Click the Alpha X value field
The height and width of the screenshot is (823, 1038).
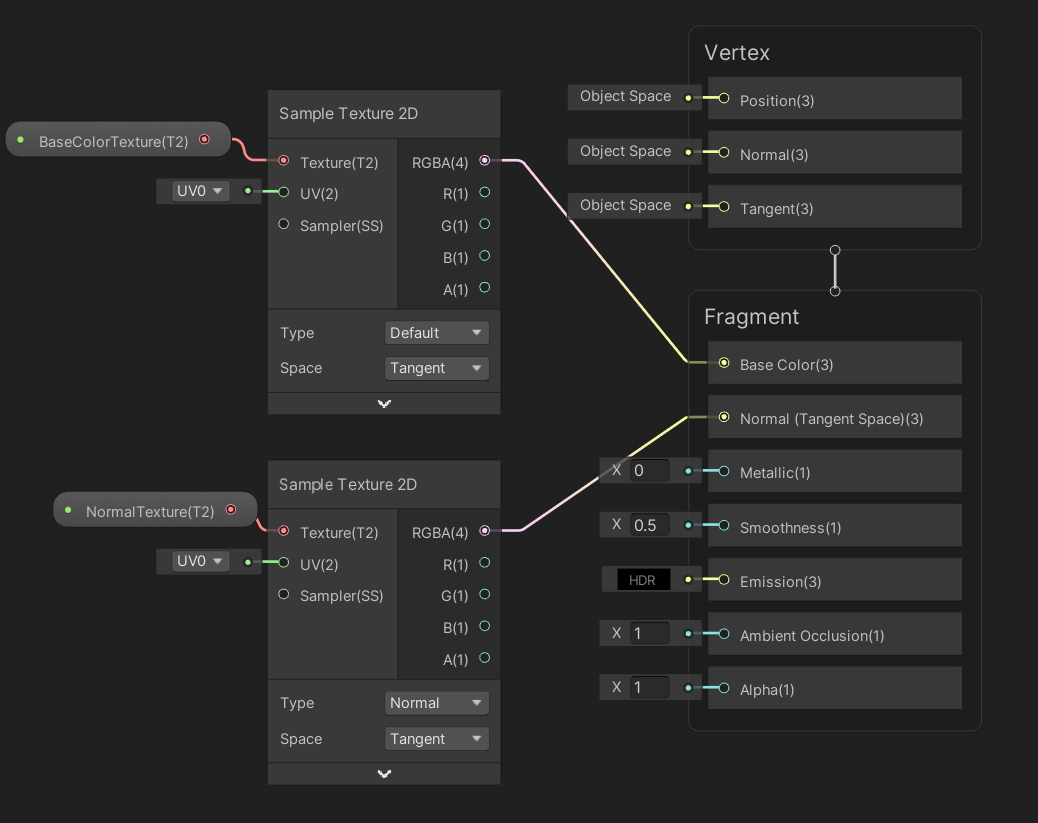(649, 688)
